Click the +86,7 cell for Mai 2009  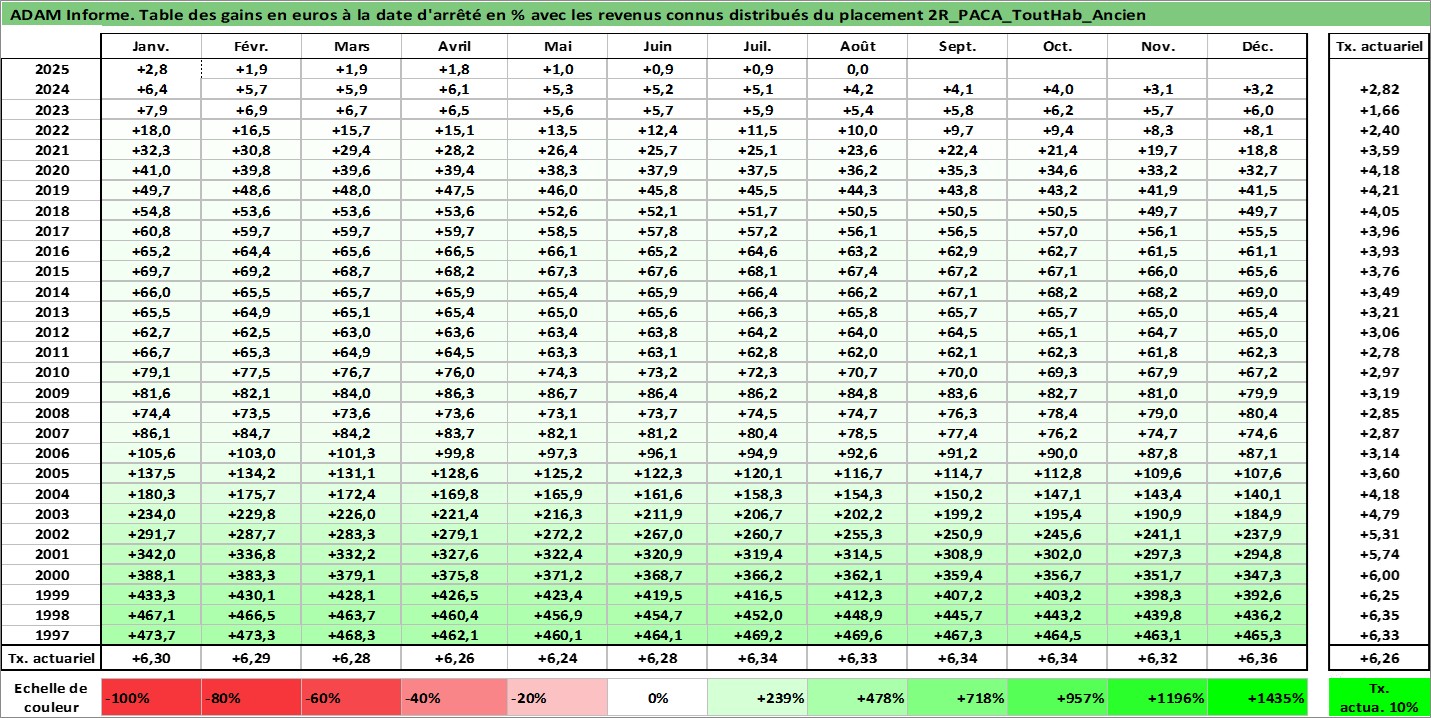(555, 393)
